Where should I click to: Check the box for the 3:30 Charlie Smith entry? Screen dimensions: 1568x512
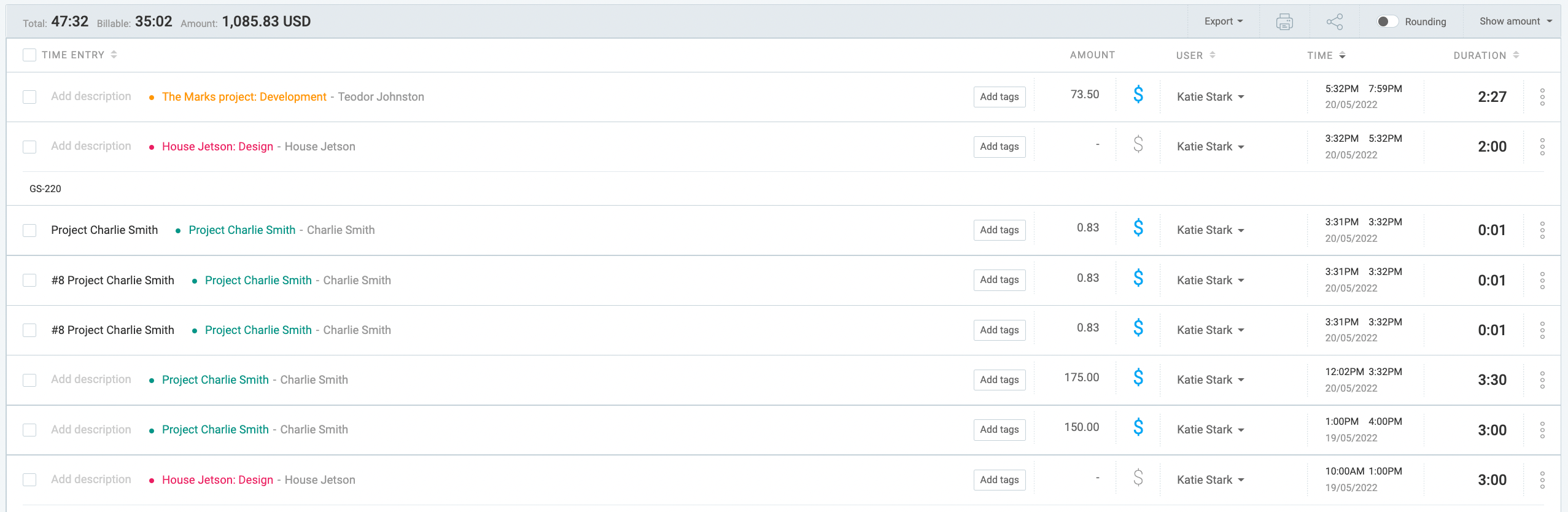29,380
